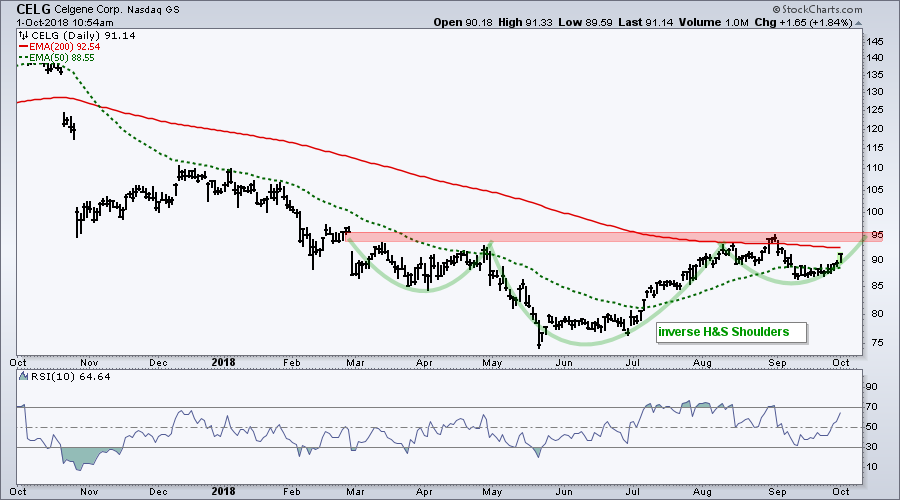
Task: Click the Open 90.18 value
Action: click(x=464, y=22)
